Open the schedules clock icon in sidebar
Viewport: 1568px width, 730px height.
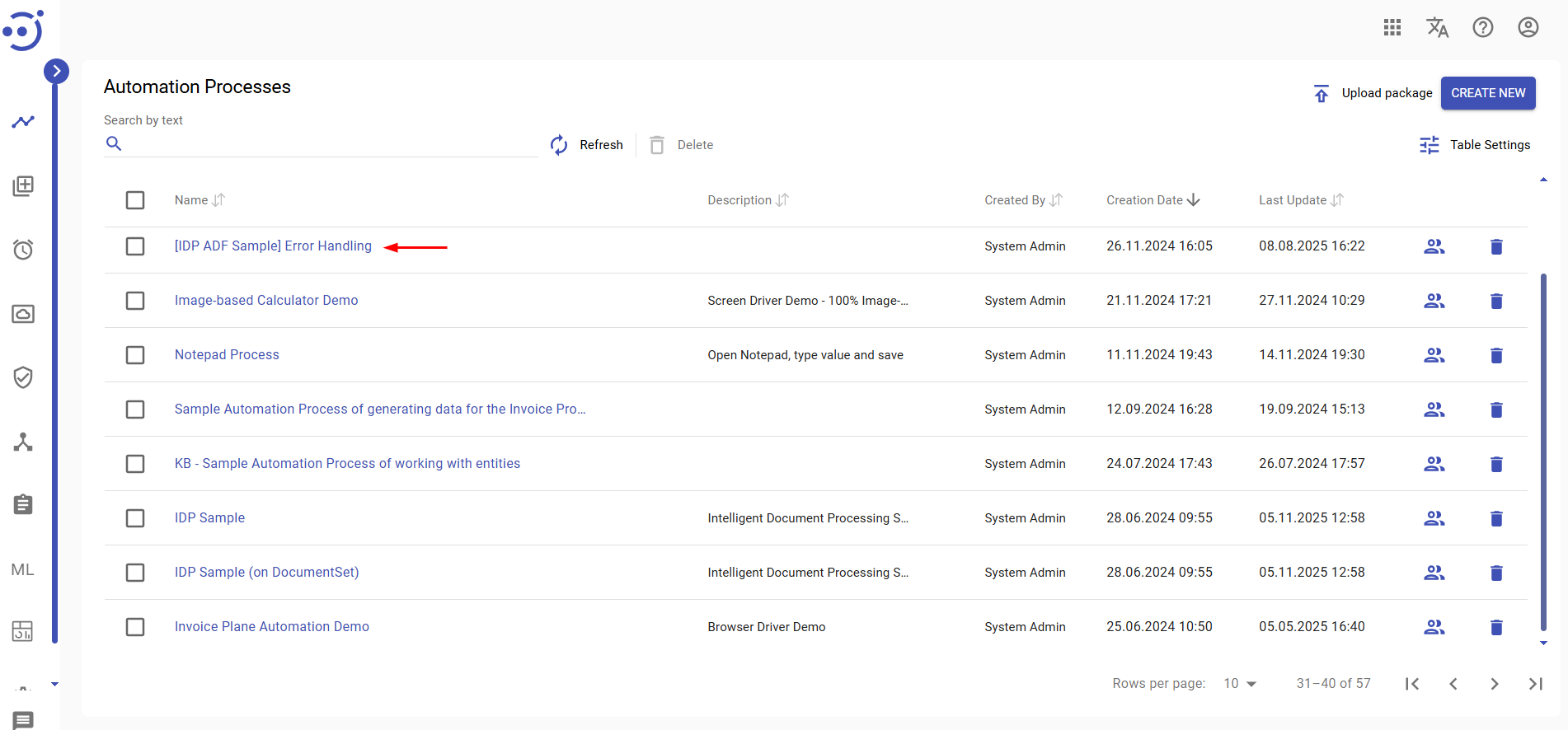[x=23, y=250]
